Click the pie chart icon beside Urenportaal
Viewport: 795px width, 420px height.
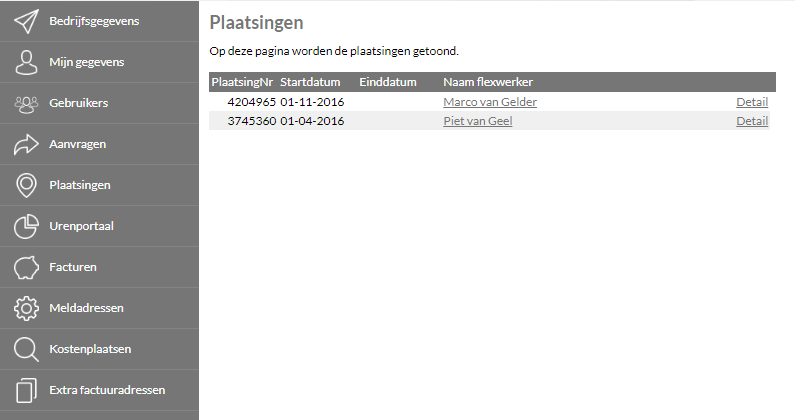coord(26,226)
